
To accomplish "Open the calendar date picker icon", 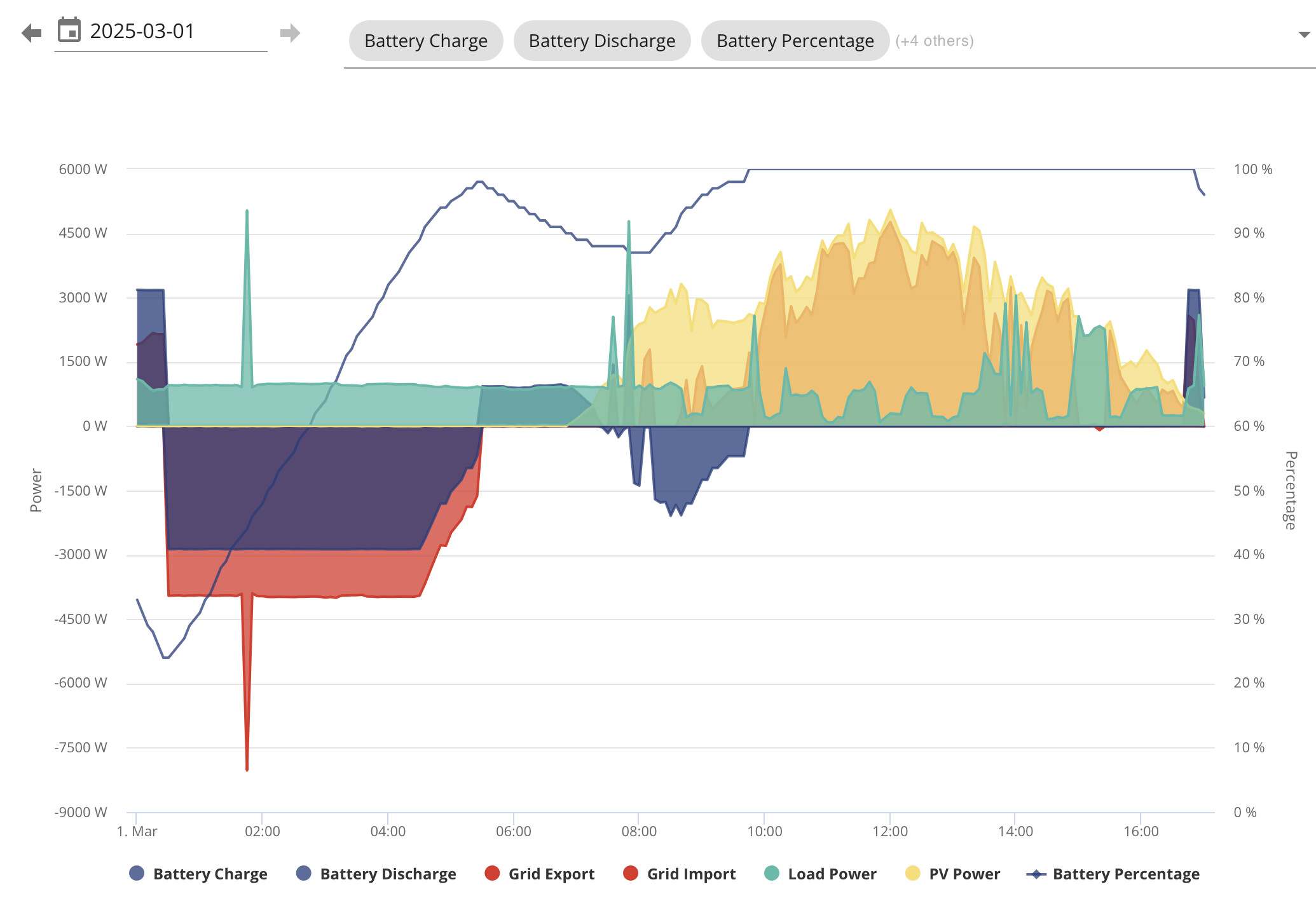I will (x=69, y=30).
